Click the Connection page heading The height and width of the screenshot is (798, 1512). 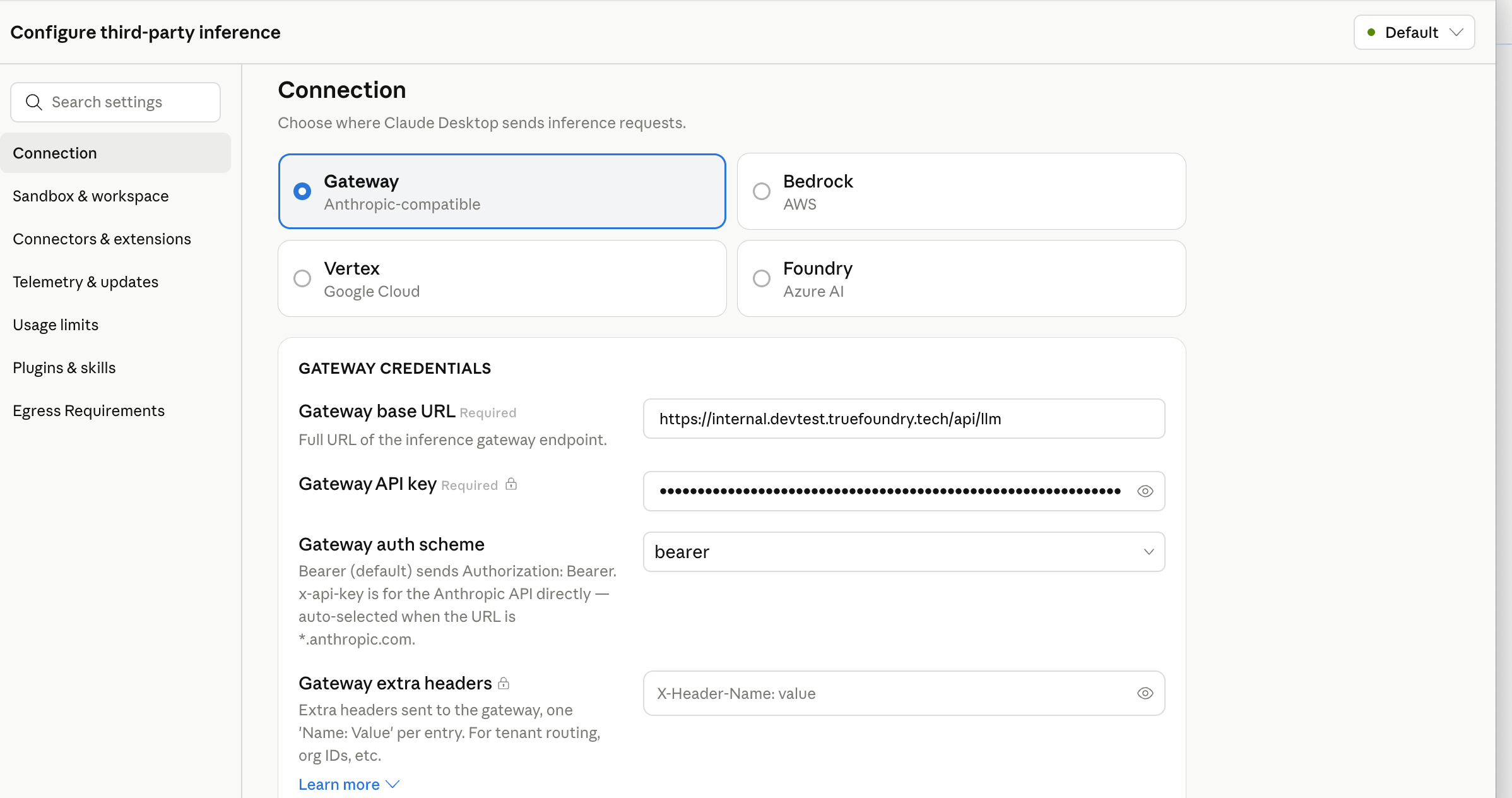342,90
